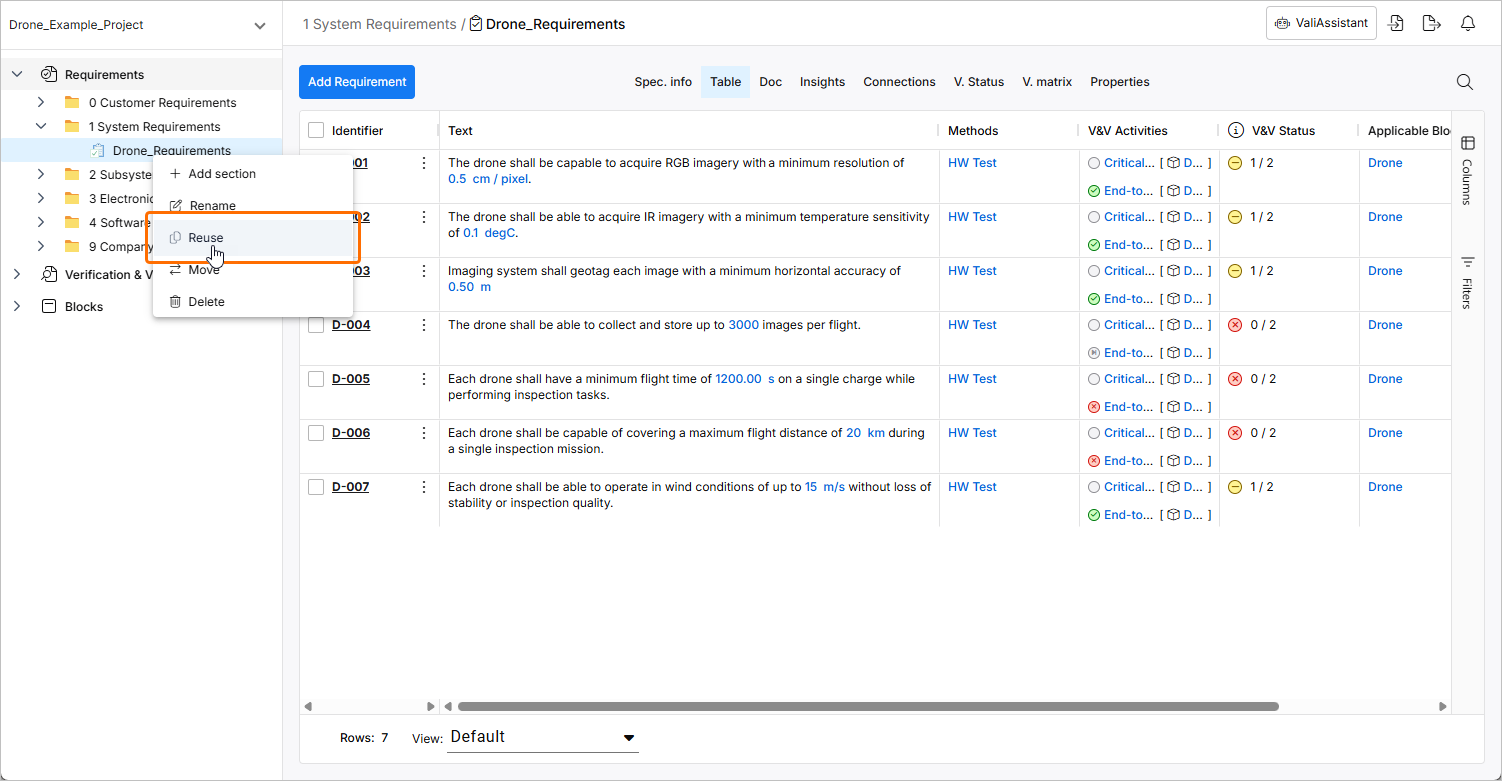
Task: Click the V&V Status info icon
Action: 1236,131
